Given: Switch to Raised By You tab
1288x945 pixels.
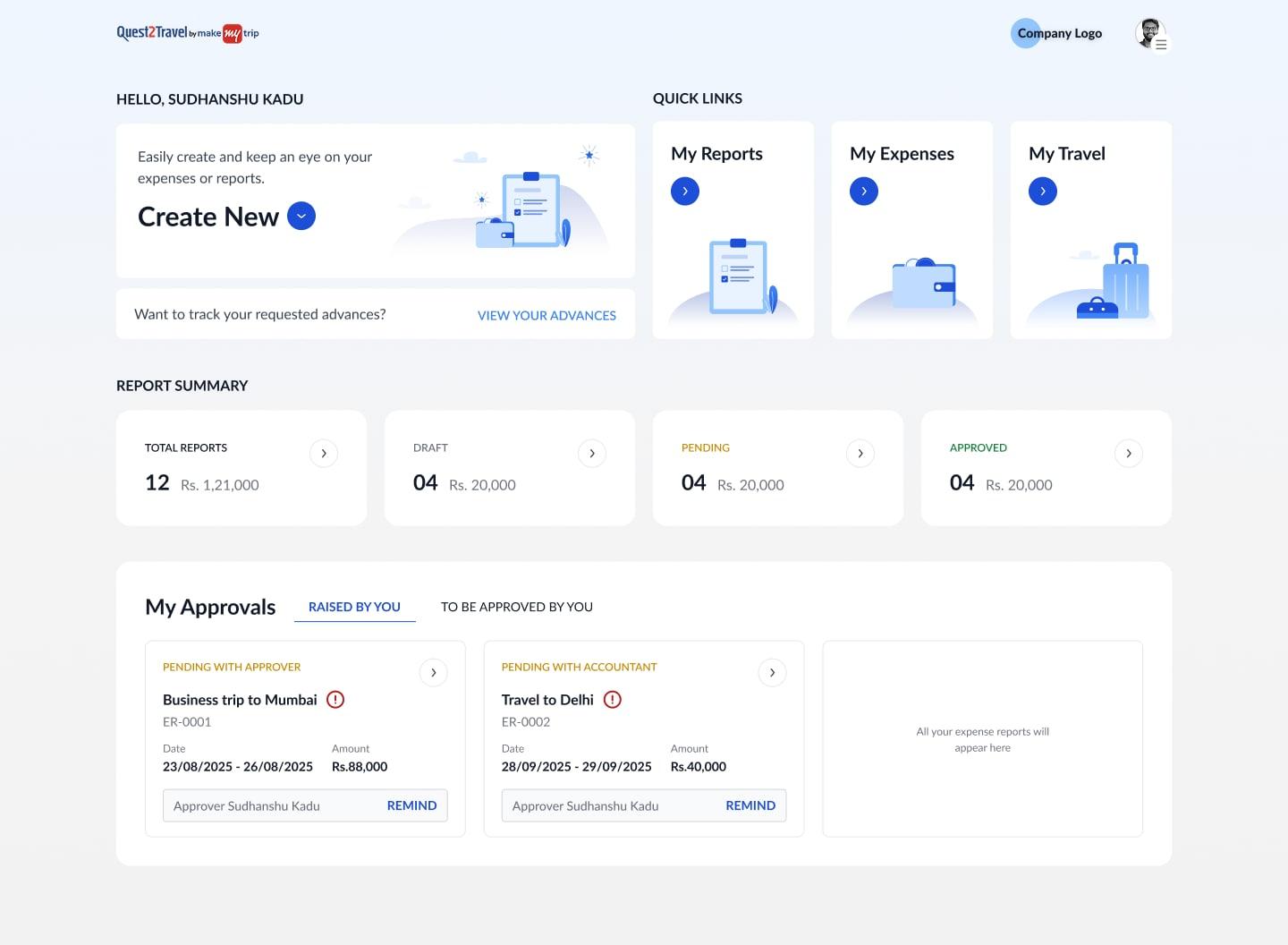Looking at the screenshot, I should click(354, 607).
